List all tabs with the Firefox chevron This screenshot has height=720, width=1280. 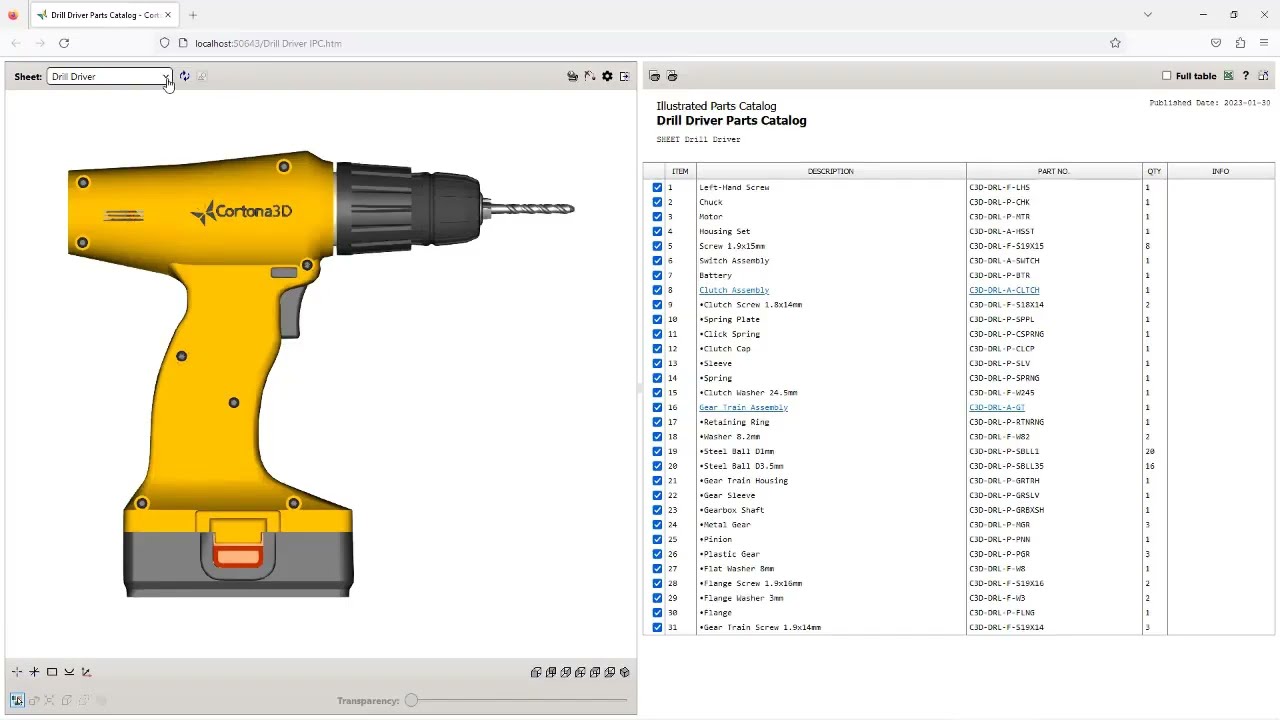[1148, 15]
